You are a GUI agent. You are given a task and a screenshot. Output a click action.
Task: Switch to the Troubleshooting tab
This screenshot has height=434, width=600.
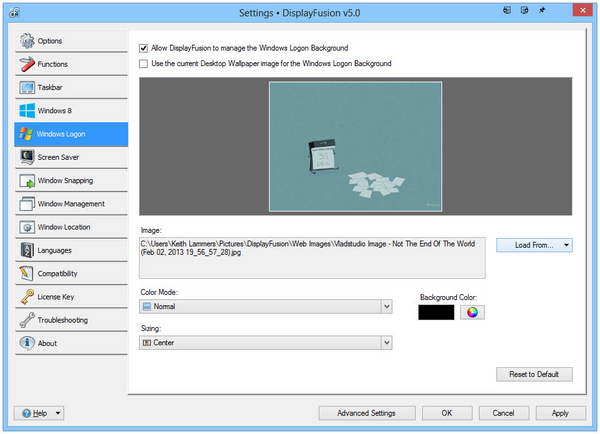[71, 320]
